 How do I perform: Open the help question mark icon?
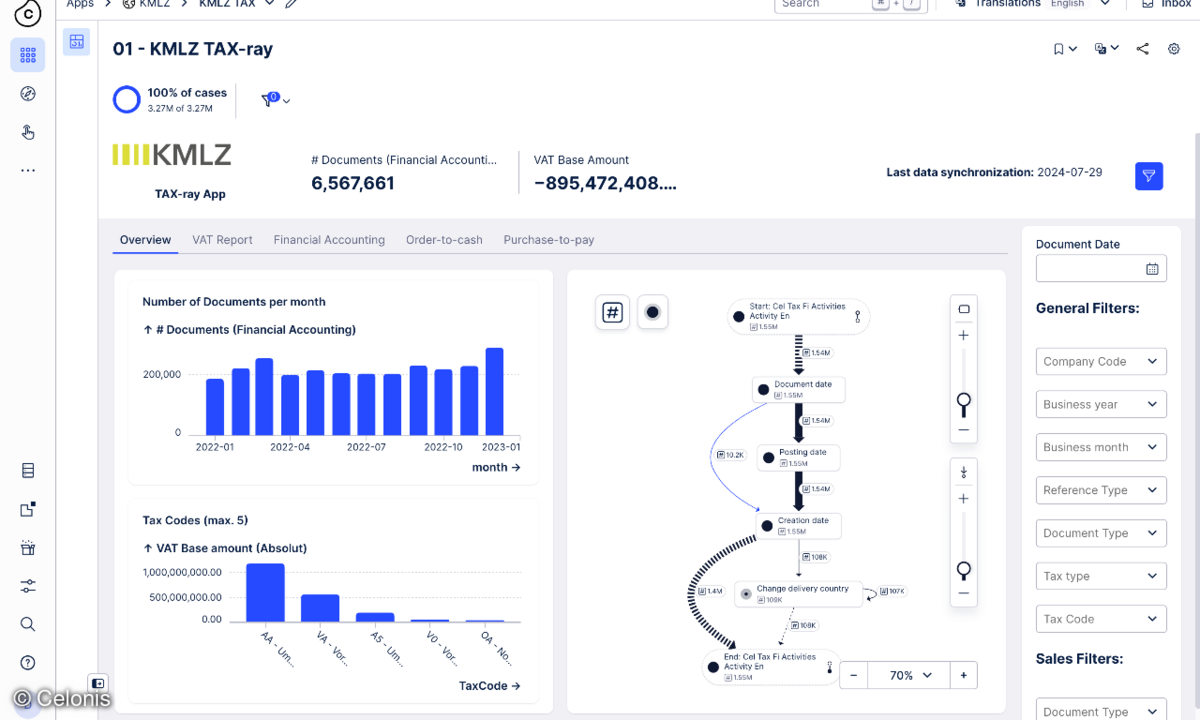click(28, 662)
